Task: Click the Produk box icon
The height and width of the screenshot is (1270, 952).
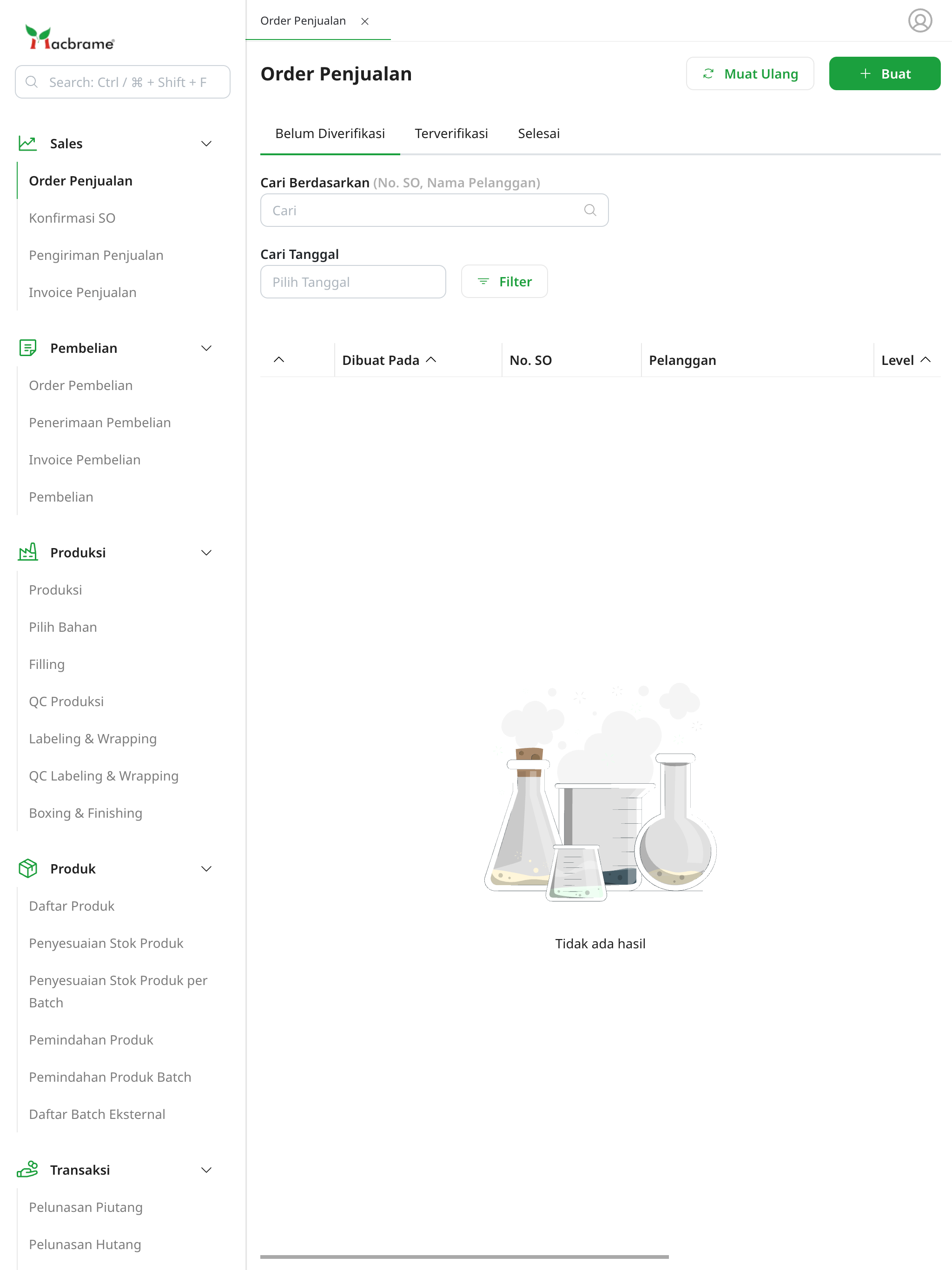Action: (x=27, y=868)
